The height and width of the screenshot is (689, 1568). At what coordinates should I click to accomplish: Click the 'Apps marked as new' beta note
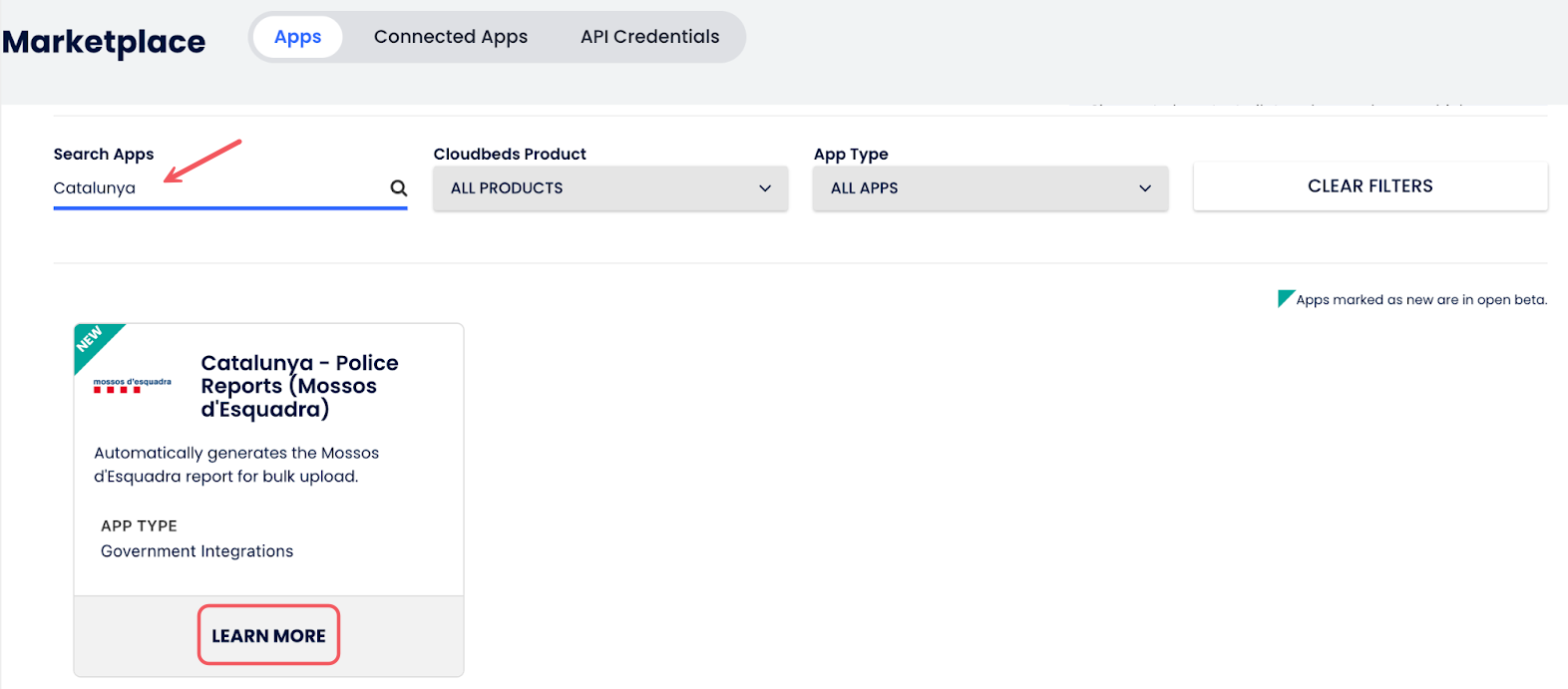(1420, 300)
